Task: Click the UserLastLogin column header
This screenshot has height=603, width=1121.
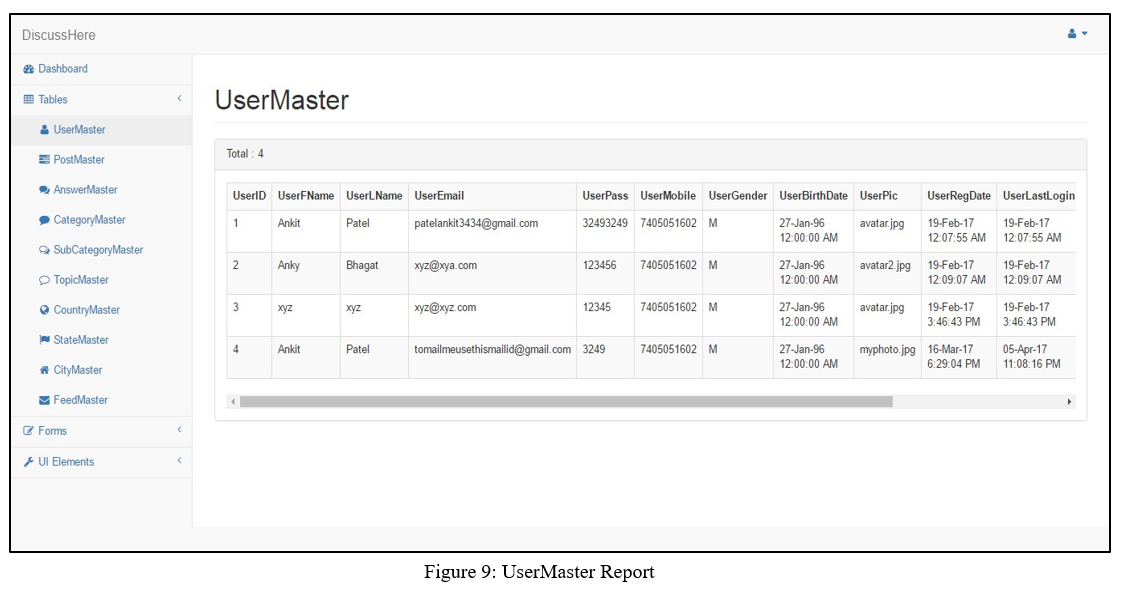Action: click(x=1038, y=196)
